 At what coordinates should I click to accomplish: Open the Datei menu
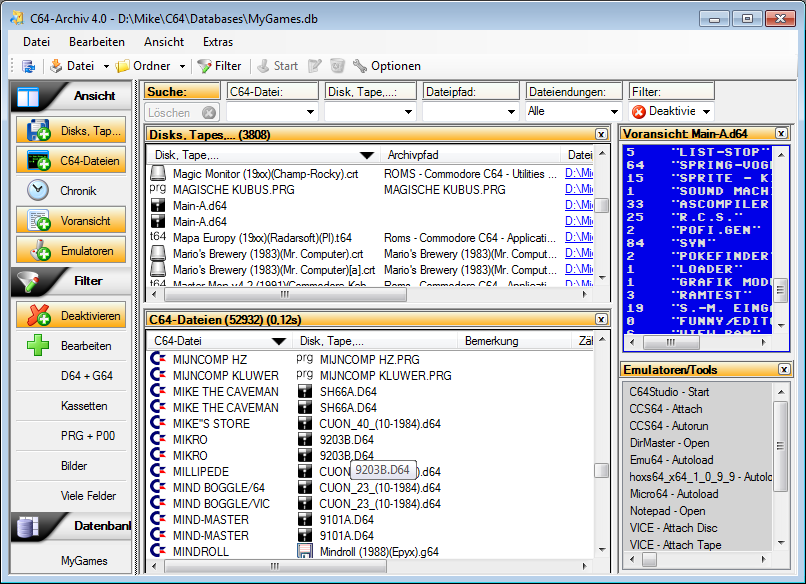pos(36,42)
